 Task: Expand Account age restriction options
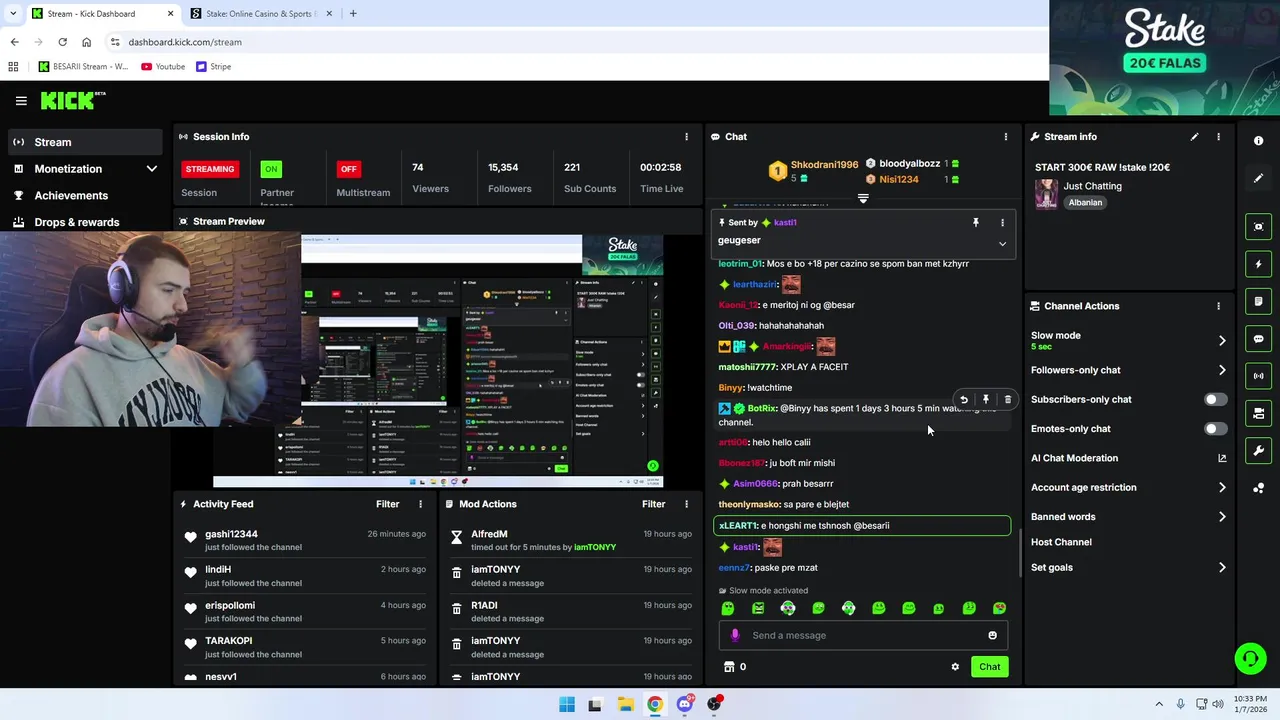click(x=1222, y=488)
